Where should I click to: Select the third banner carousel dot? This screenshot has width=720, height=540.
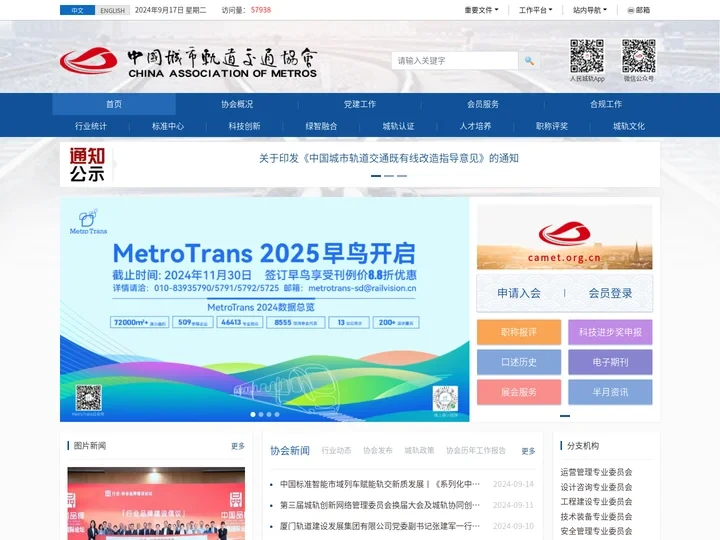point(269,415)
